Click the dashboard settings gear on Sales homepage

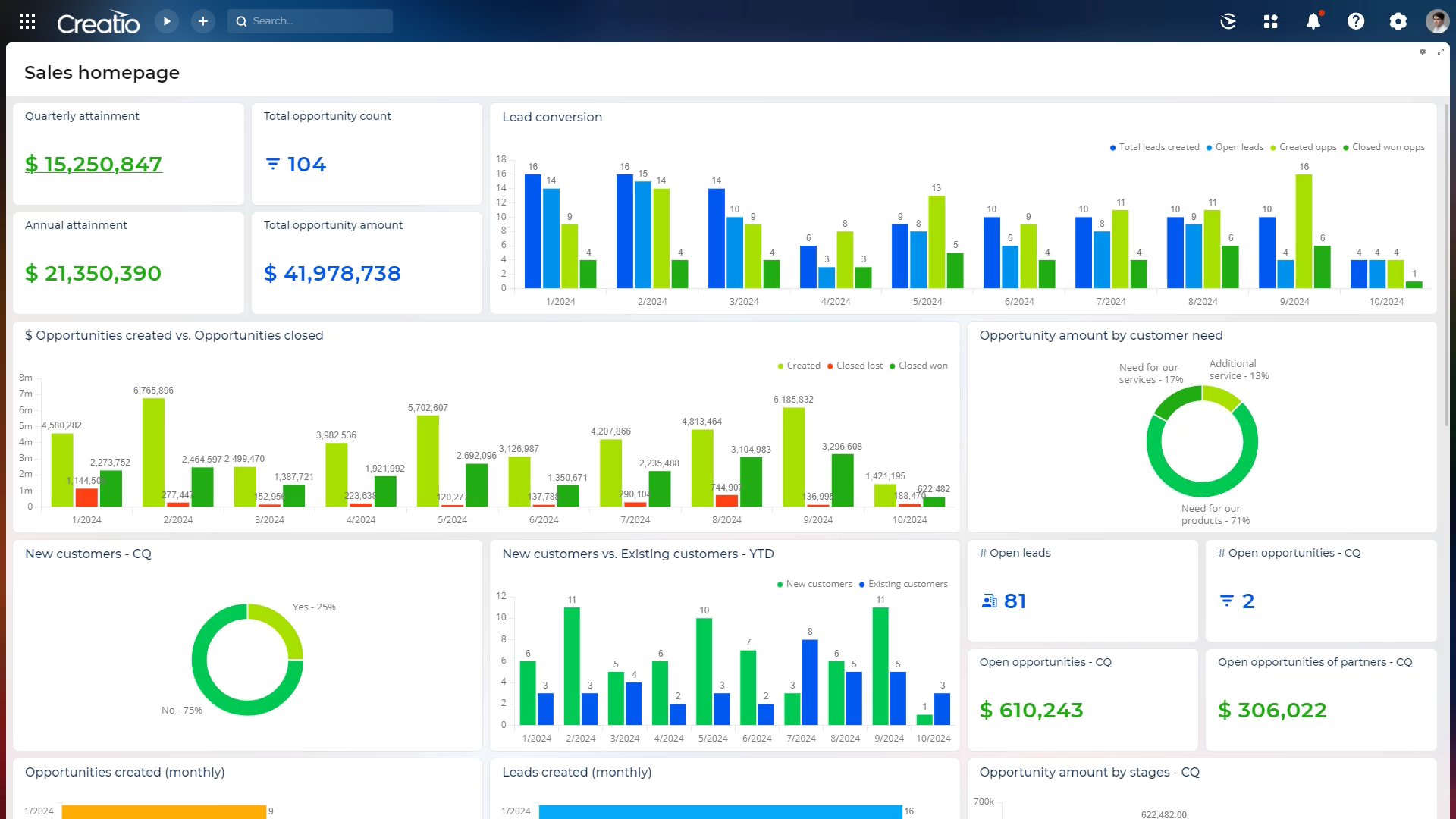click(x=1423, y=51)
